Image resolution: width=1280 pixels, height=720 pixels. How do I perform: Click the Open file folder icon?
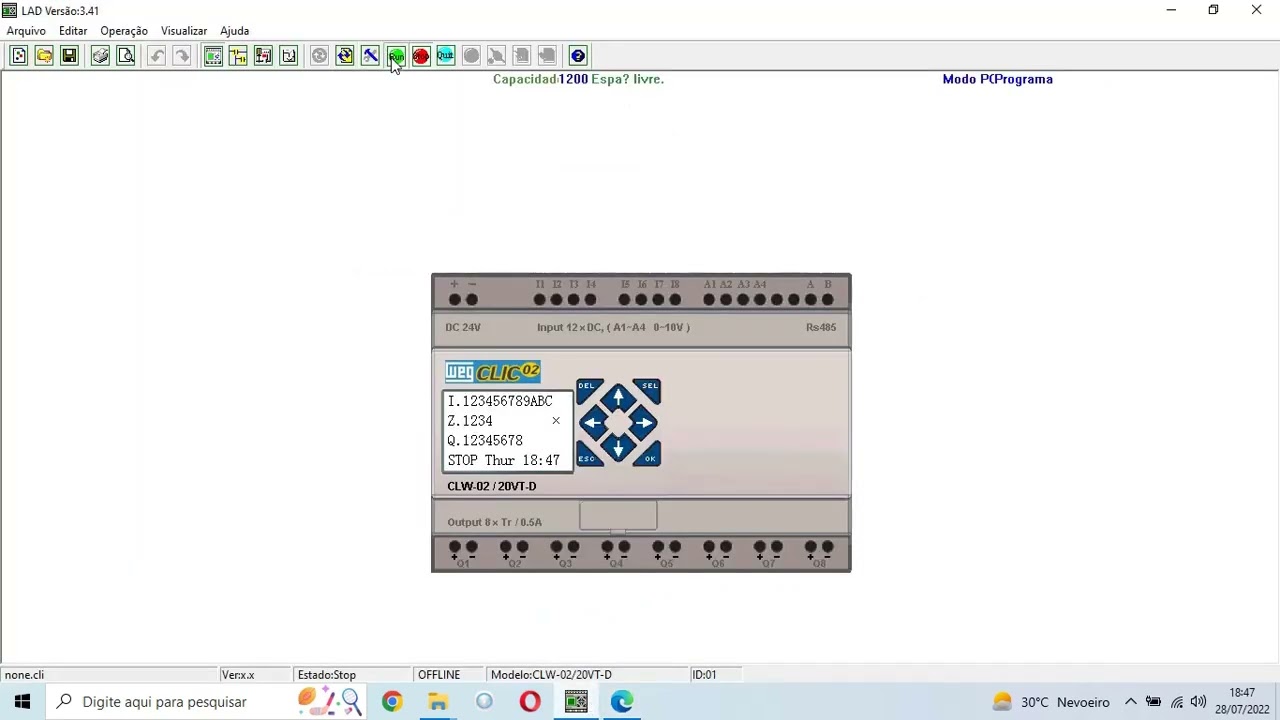click(x=44, y=56)
